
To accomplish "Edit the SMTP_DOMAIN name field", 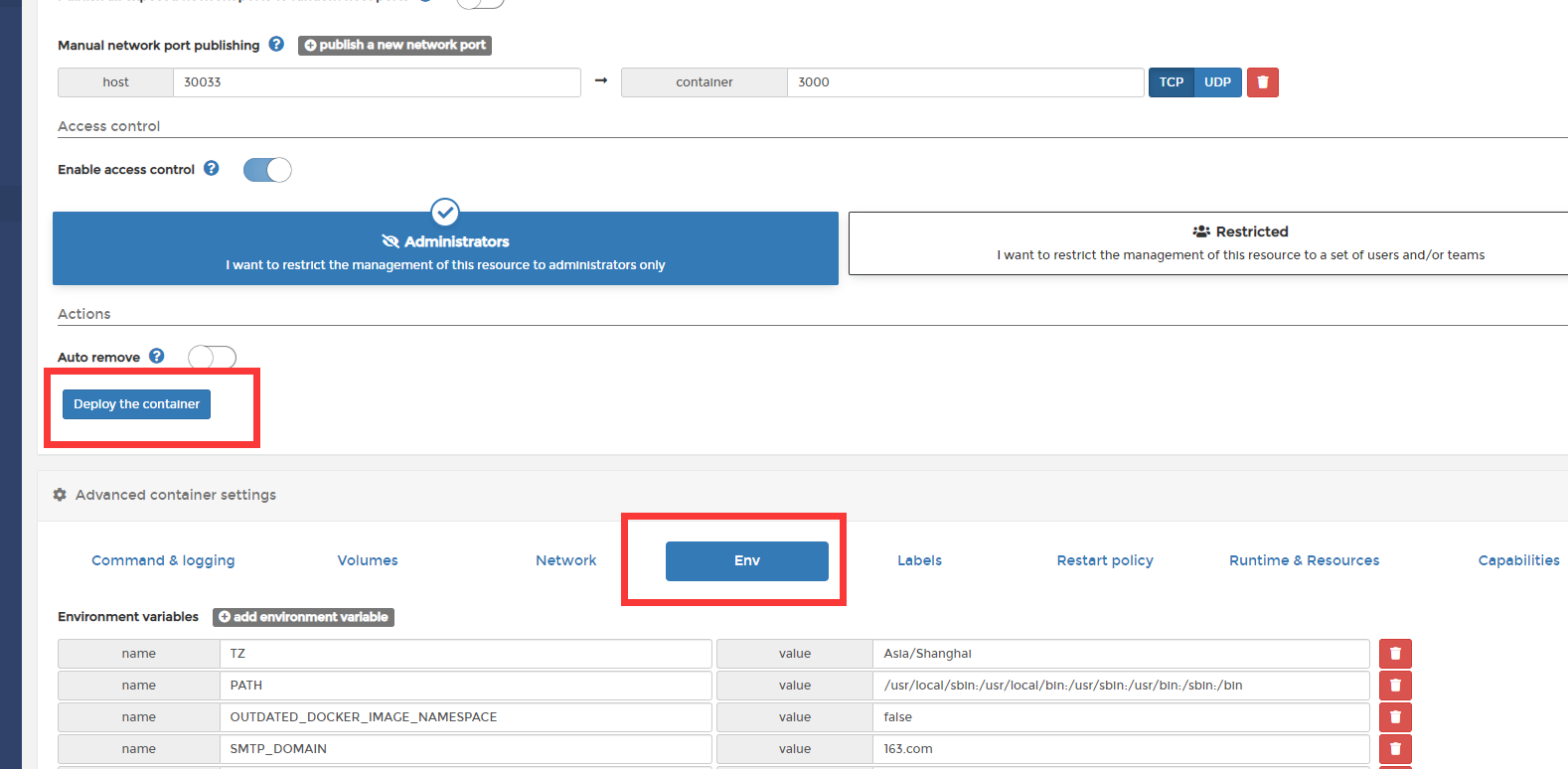I will coord(465,749).
